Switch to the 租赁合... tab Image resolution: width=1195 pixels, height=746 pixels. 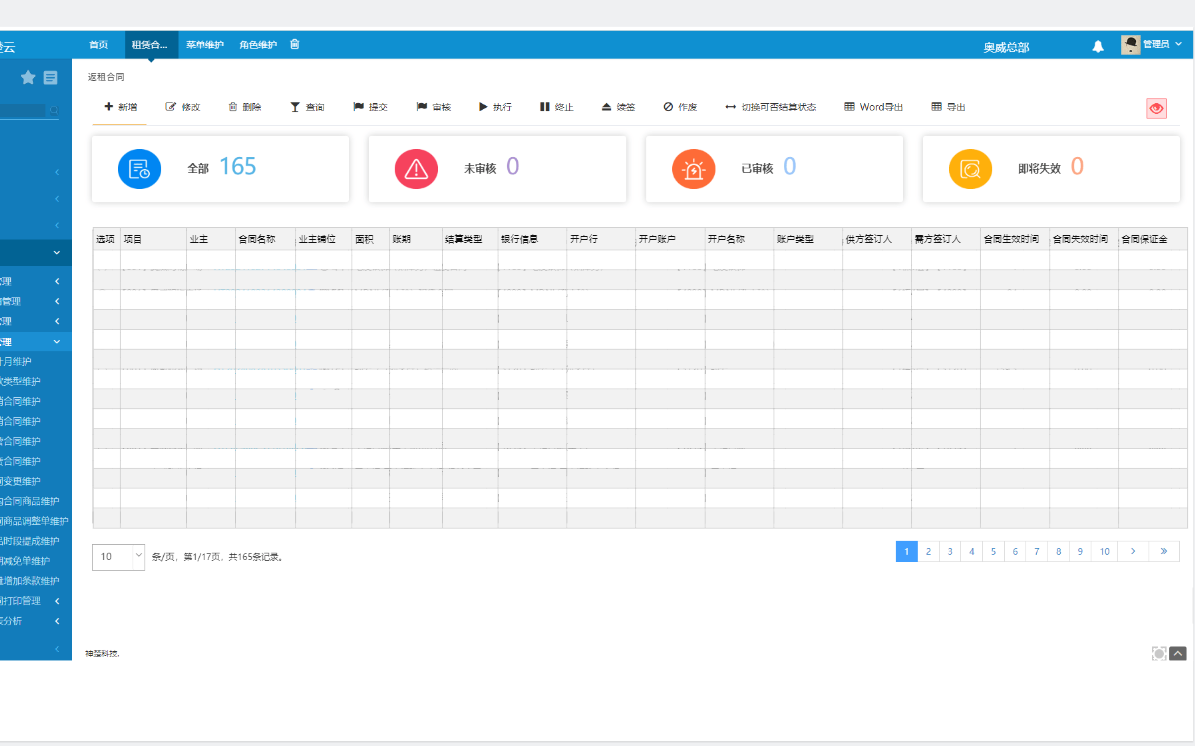pos(150,45)
